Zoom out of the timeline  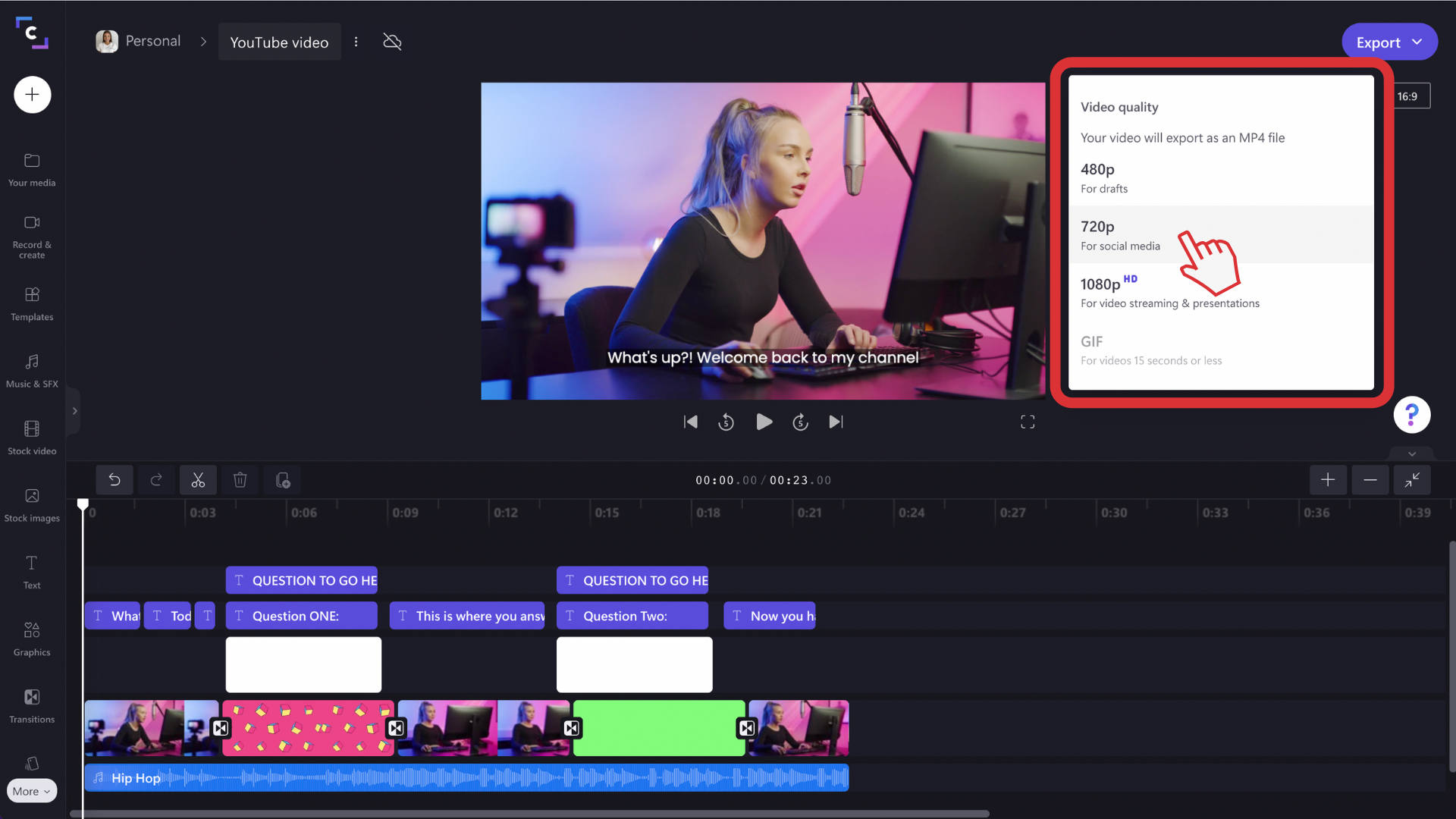coord(1370,480)
